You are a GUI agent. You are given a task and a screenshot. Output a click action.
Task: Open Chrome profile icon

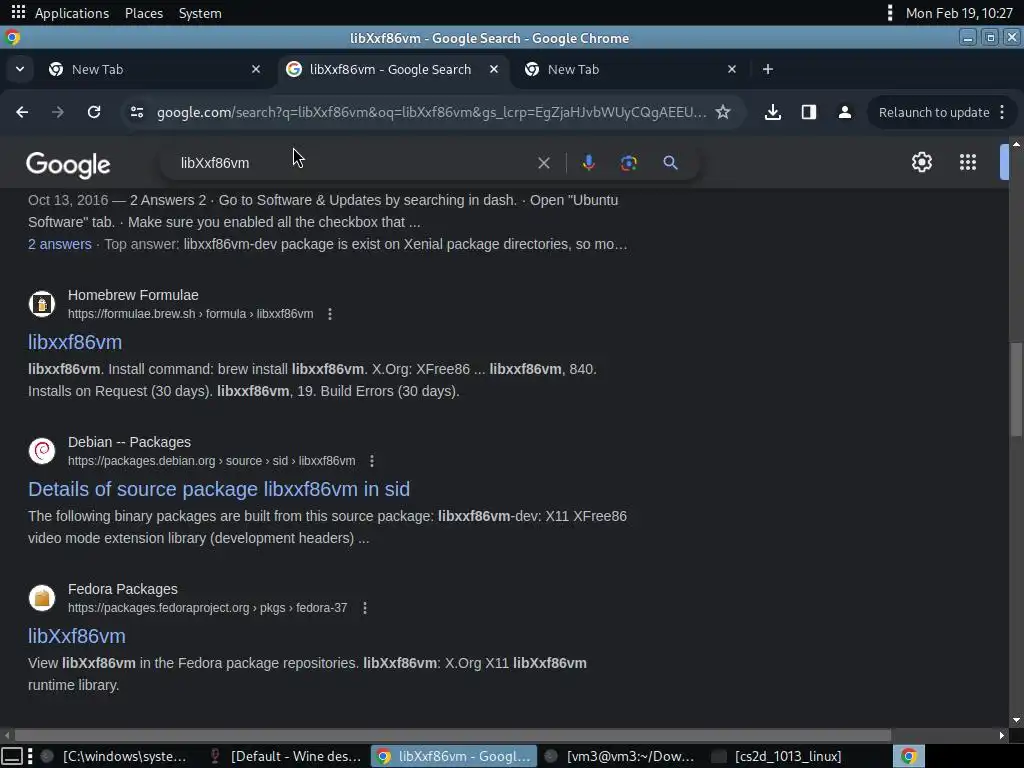[844, 112]
